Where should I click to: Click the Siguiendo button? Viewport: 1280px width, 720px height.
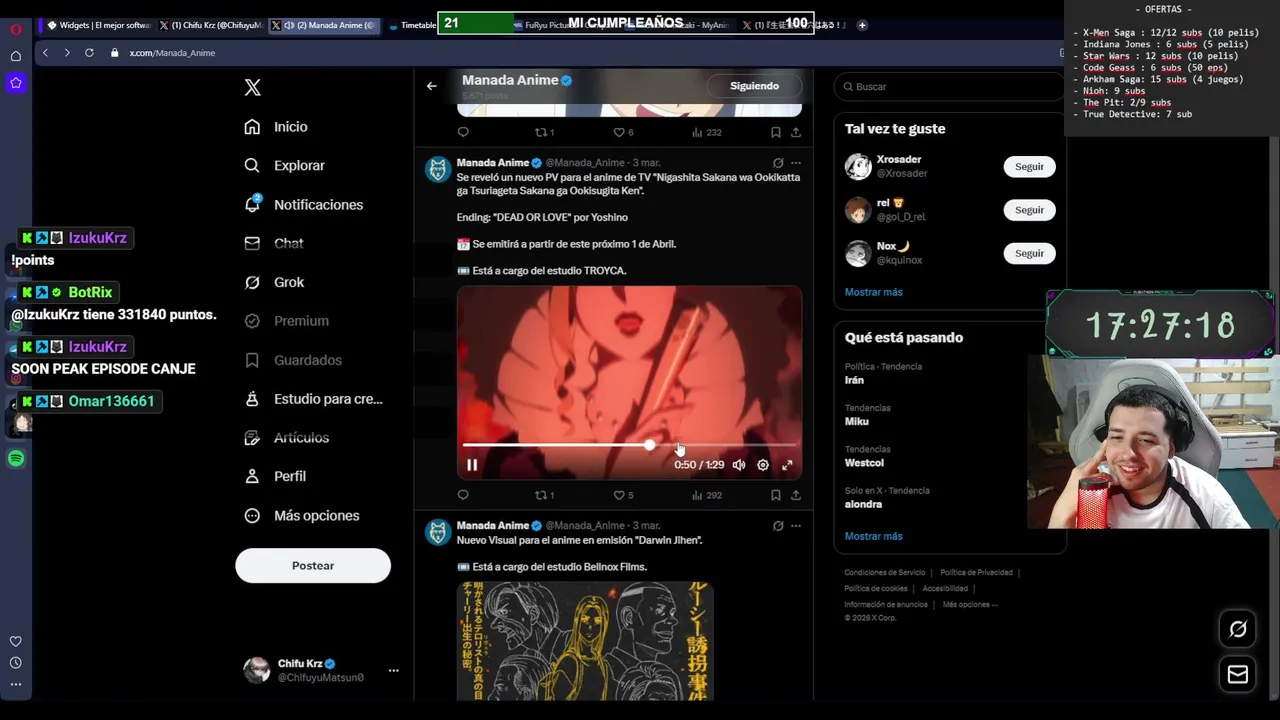click(x=754, y=86)
